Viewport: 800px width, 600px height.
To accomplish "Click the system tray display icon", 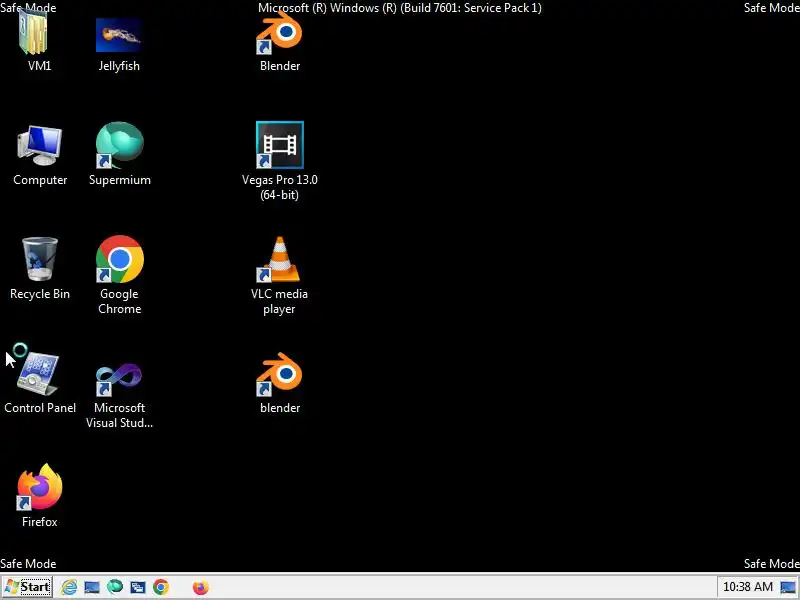I will (788, 588).
